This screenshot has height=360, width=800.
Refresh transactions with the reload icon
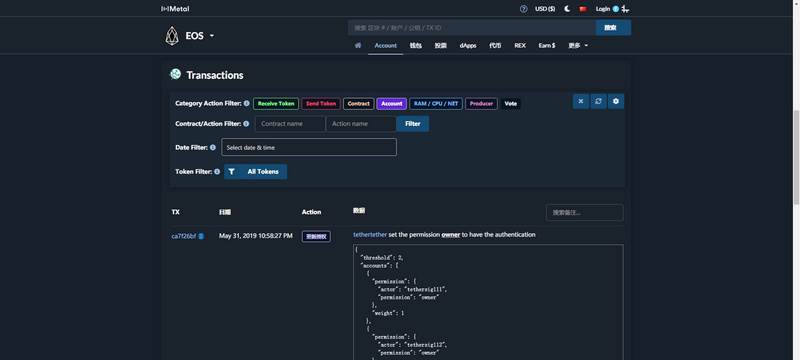pyautogui.click(x=598, y=101)
